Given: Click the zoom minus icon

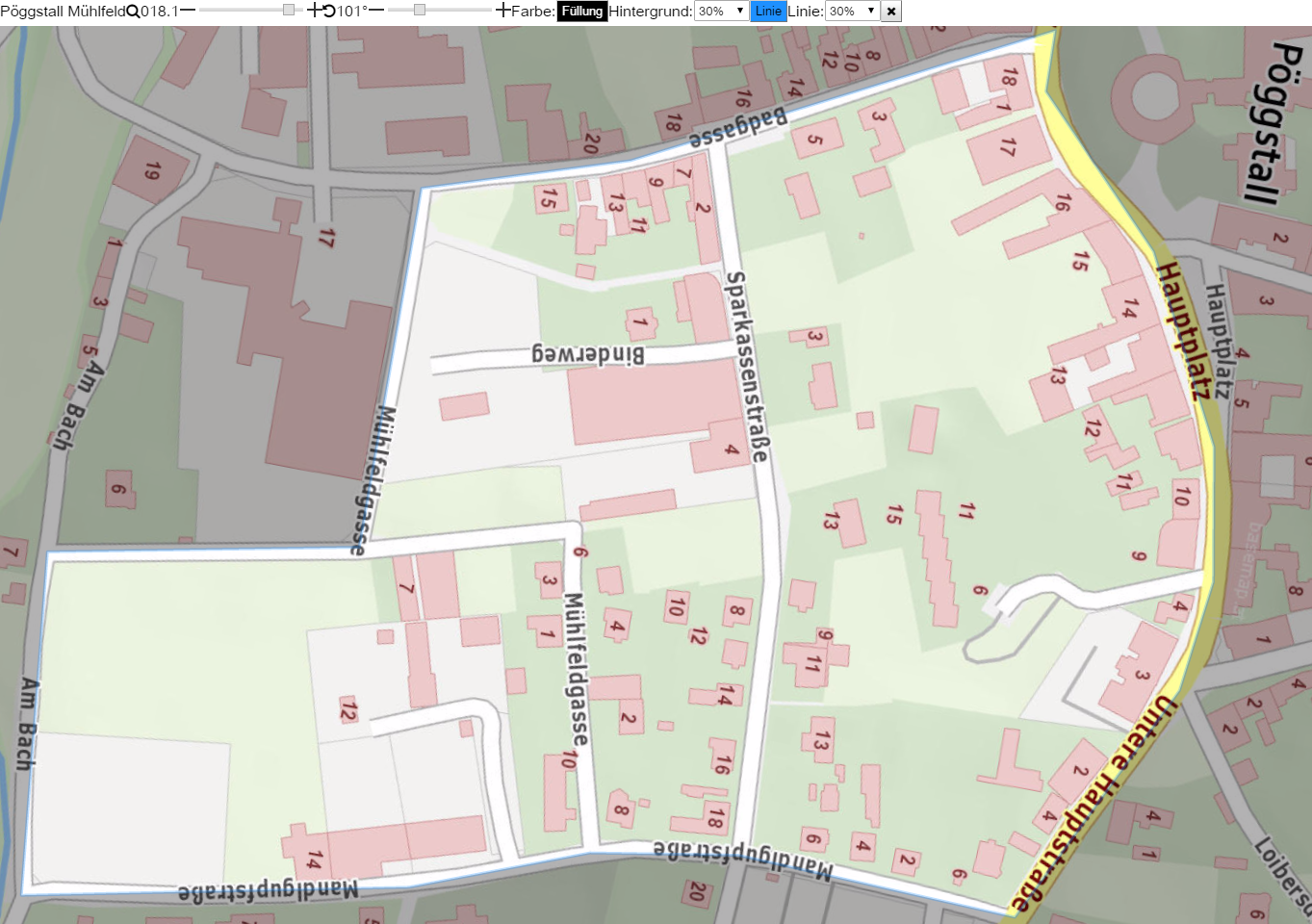Looking at the screenshot, I should point(188,11).
